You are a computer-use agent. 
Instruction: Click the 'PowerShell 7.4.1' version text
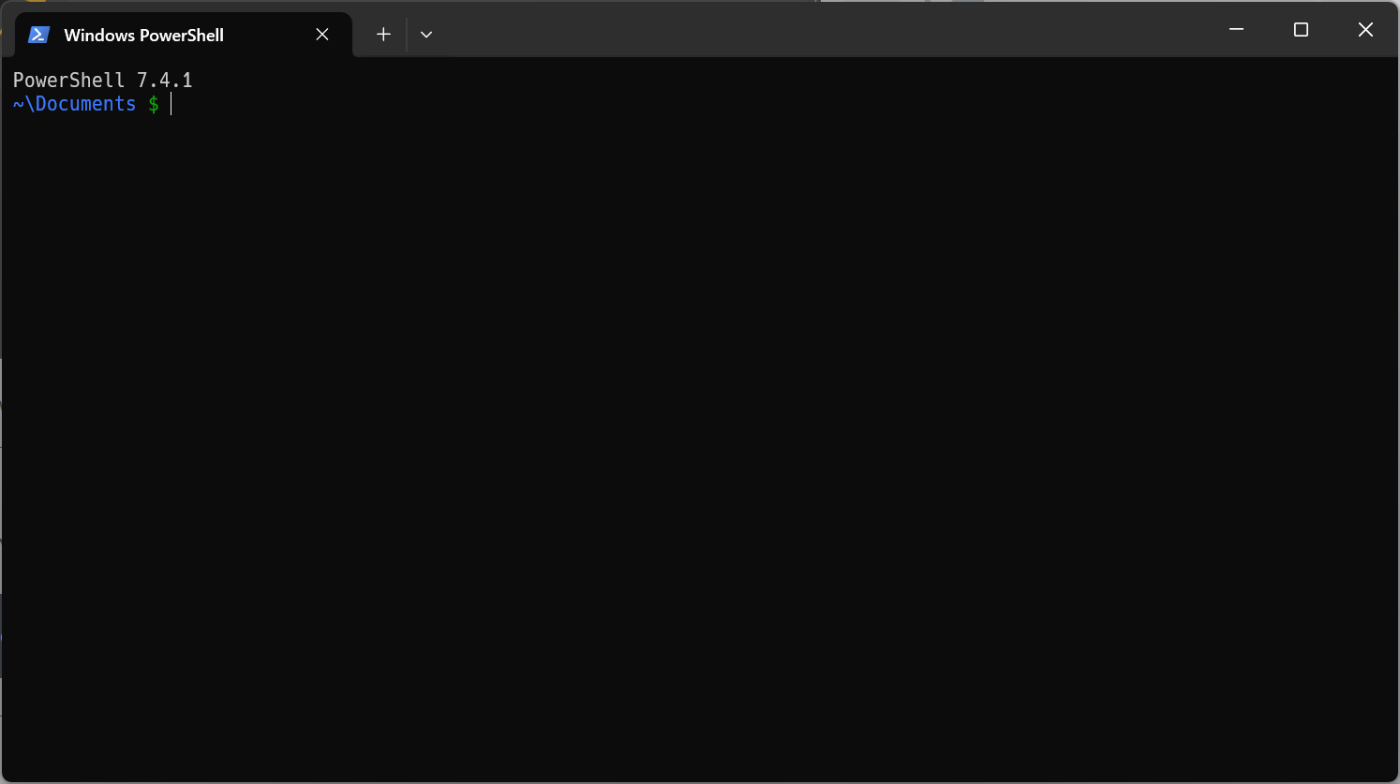click(102, 80)
